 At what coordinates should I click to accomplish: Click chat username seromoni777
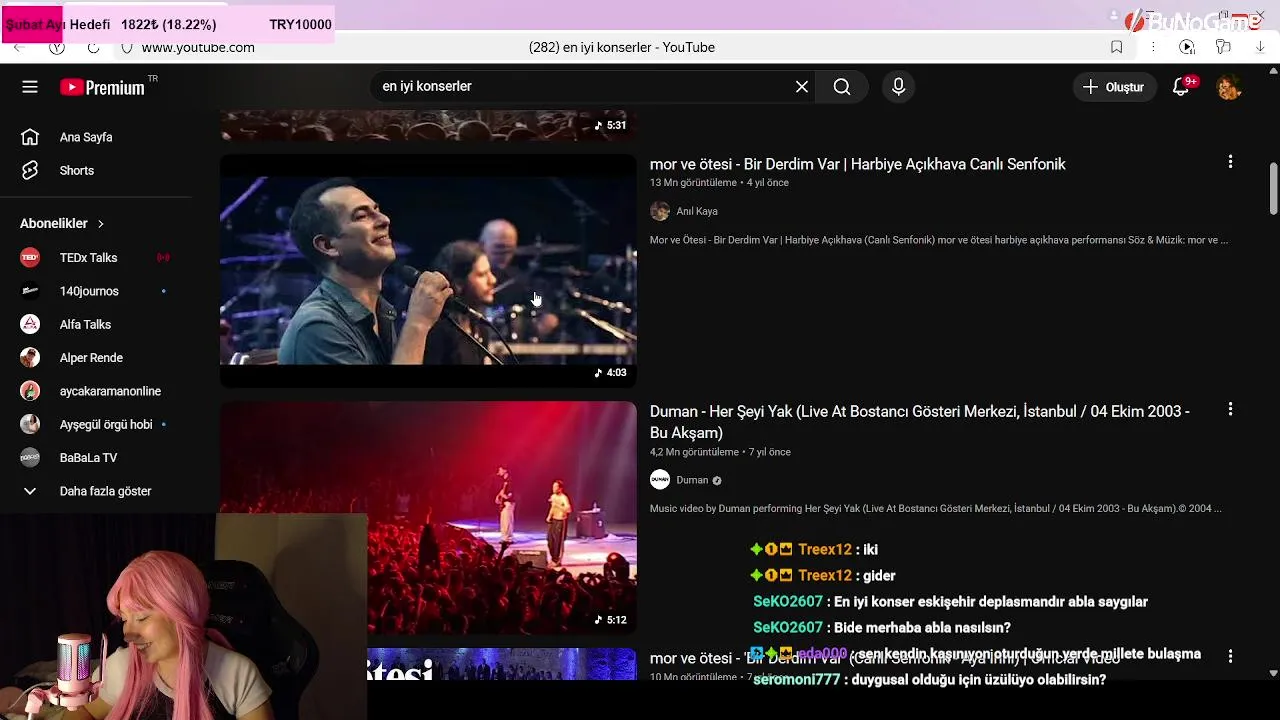(x=797, y=680)
